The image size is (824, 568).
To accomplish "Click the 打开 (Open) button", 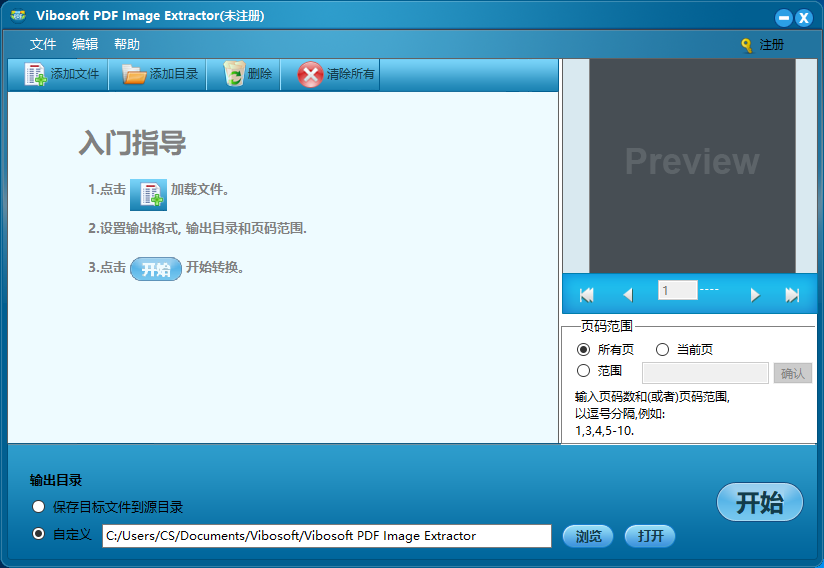I will pyautogui.click(x=650, y=536).
